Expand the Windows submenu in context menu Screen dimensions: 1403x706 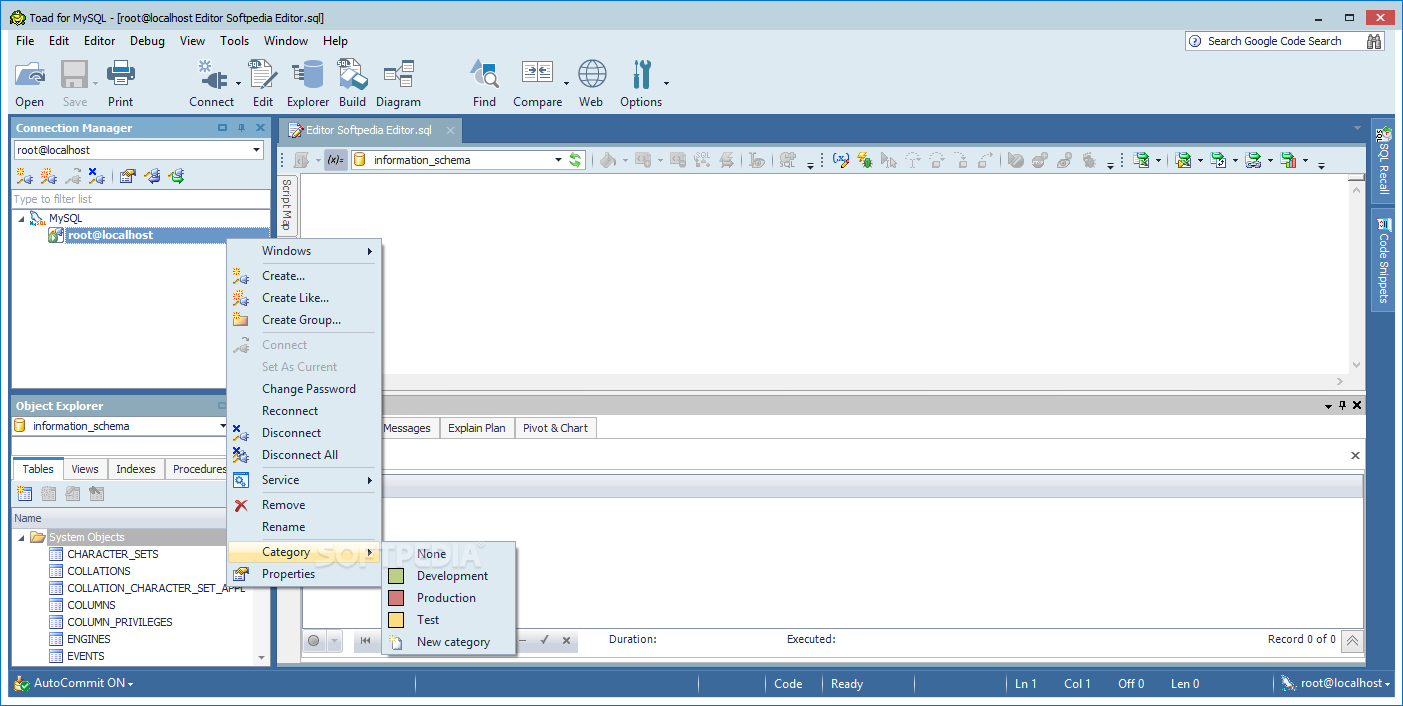304,251
